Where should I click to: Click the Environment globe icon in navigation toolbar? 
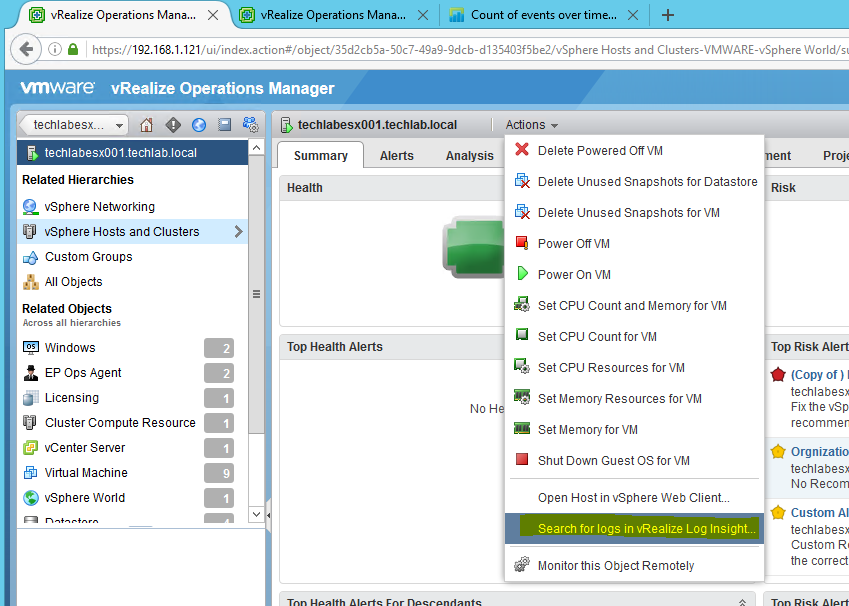point(199,125)
